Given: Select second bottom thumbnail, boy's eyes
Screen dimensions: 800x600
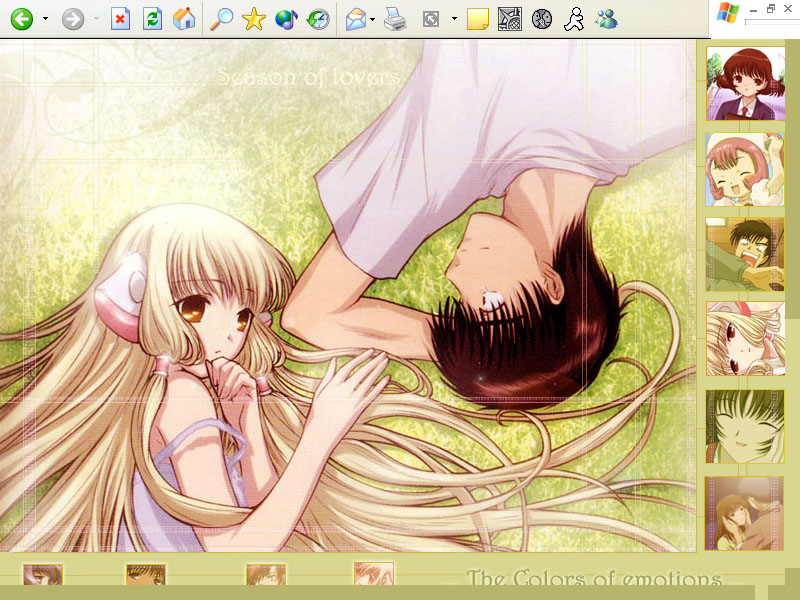Looking at the screenshot, I should [146, 574].
